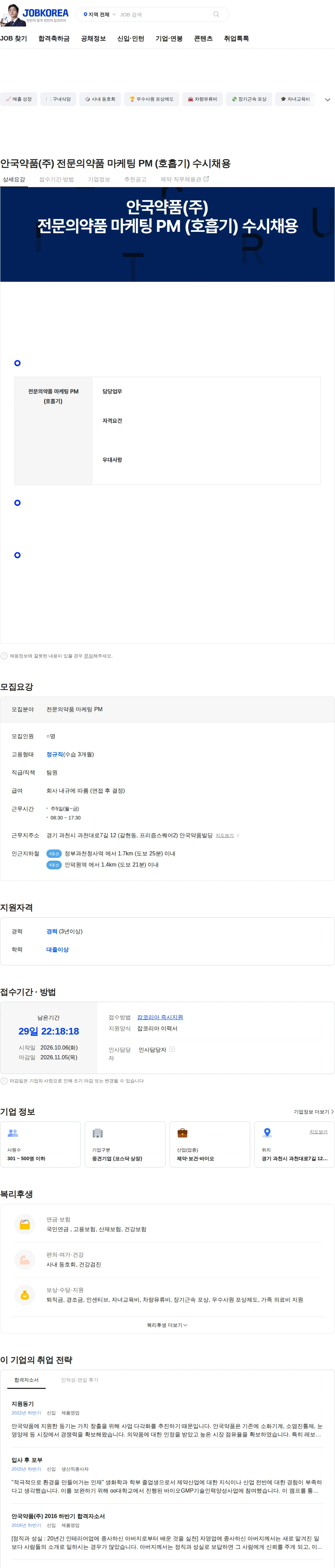Click the 연금·보험 benefits icon

[x=25, y=1224]
